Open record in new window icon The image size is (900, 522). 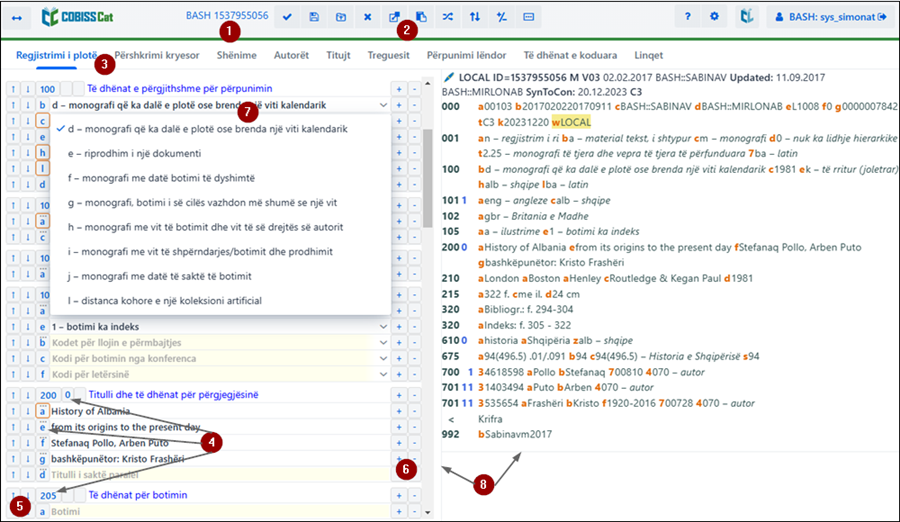tap(394, 17)
